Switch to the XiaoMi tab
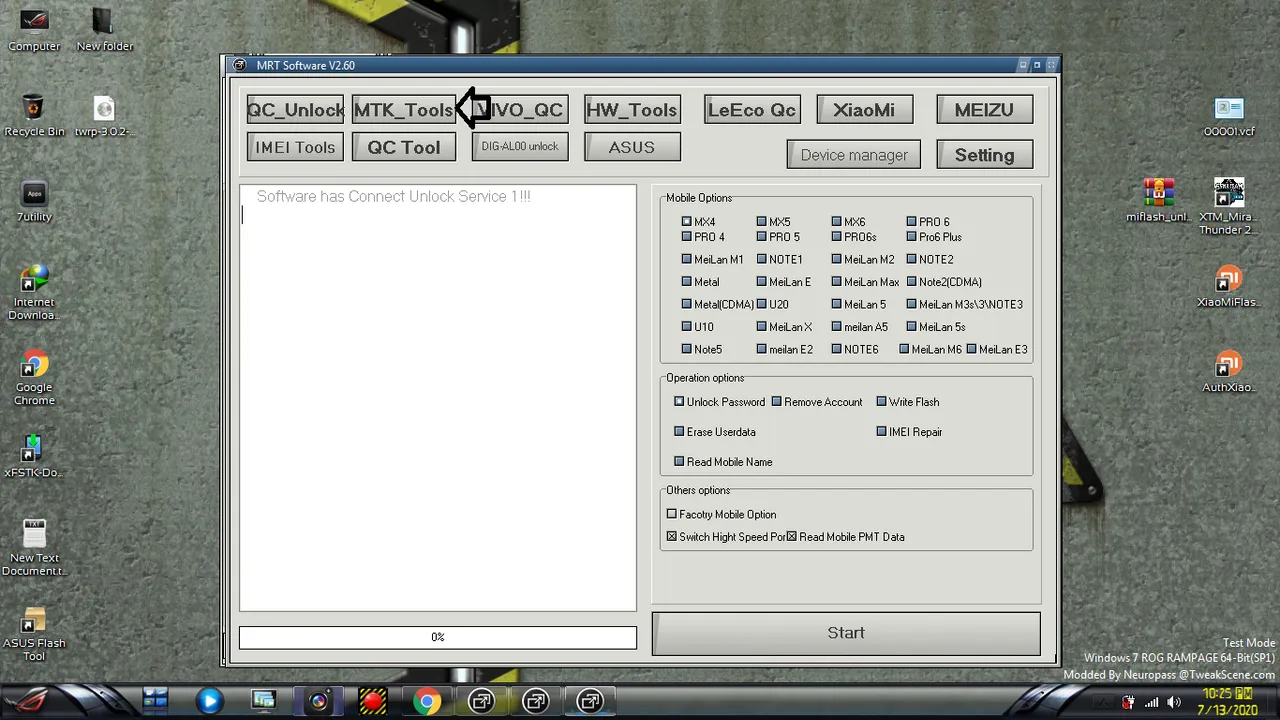Image resolution: width=1280 pixels, height=720 pixels. coord(864,110)
